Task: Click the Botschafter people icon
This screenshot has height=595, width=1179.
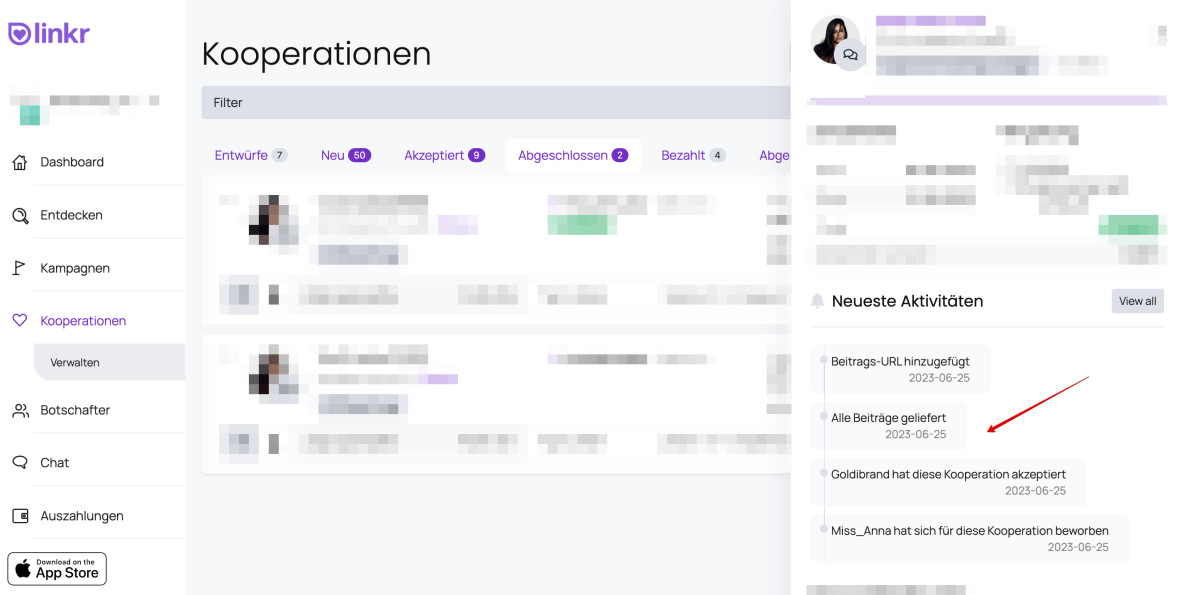Action: coord(20,410)
